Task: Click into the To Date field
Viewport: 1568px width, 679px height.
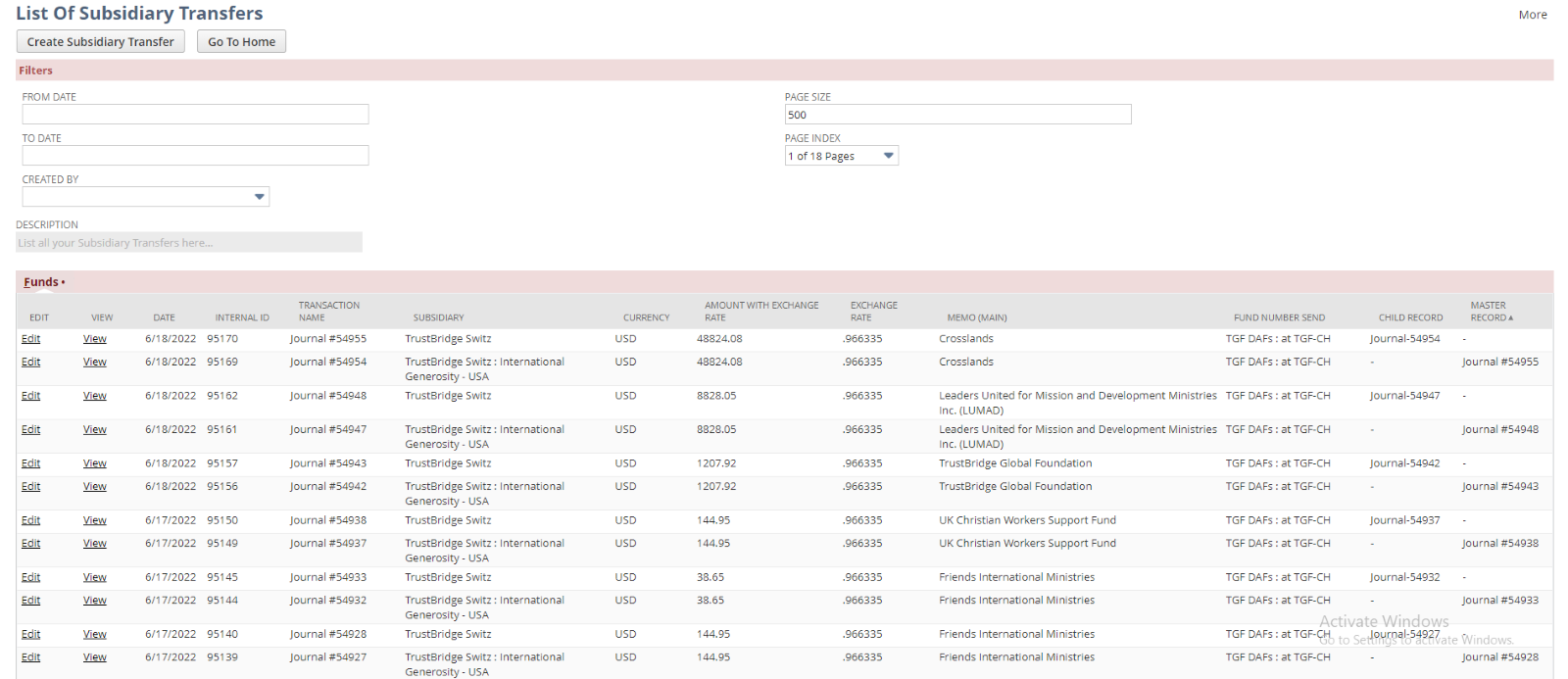Action: [x=195, y=156]
